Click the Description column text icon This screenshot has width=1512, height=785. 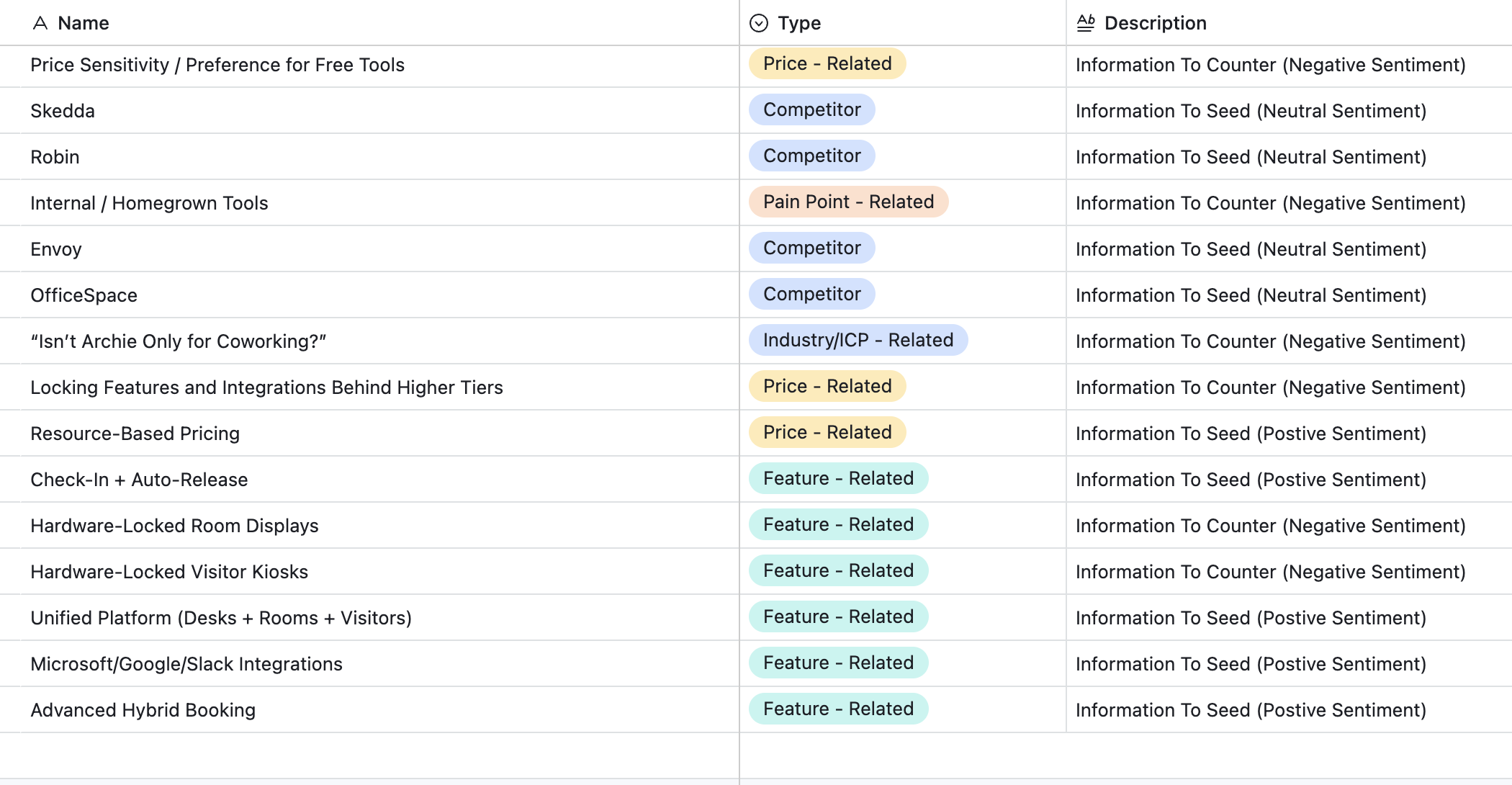1085,23
